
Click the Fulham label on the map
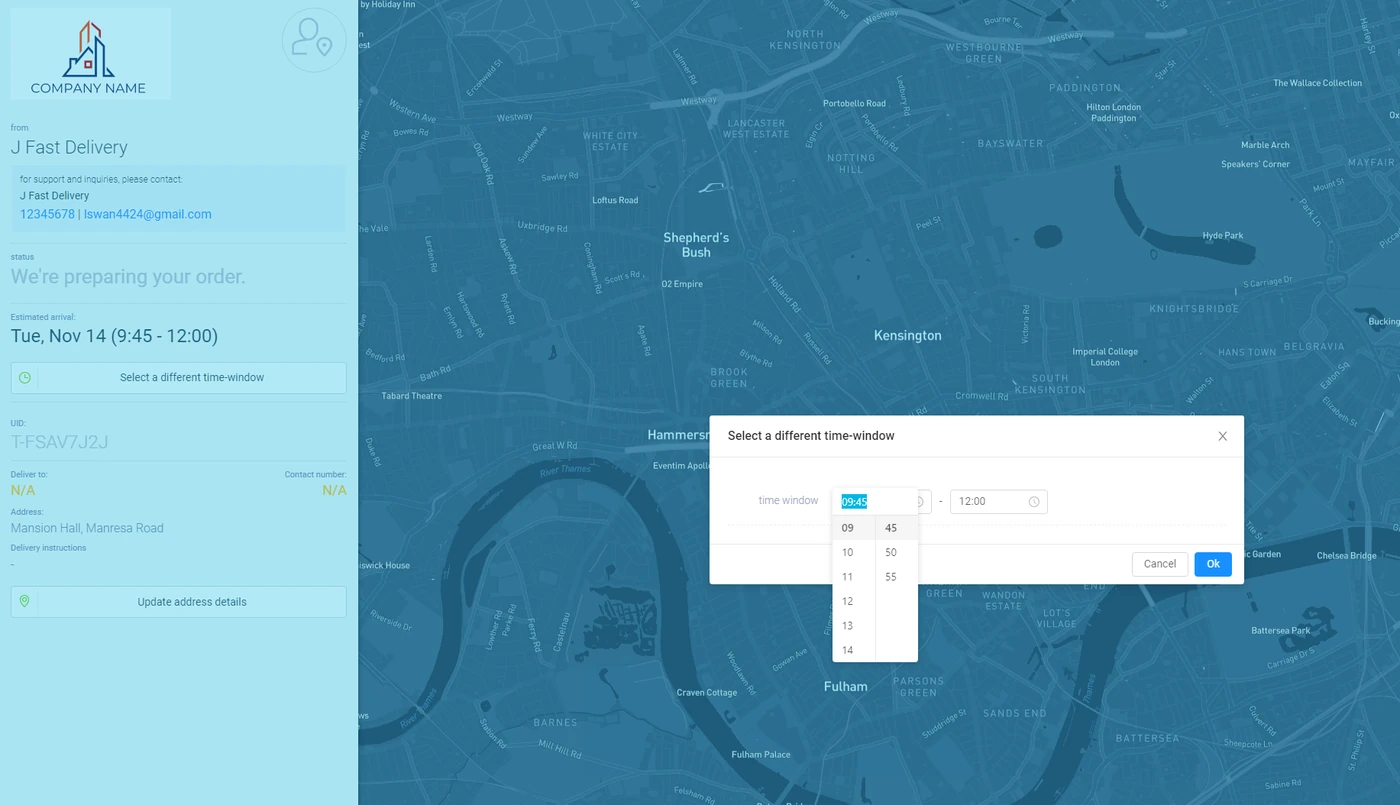(846, 687)
